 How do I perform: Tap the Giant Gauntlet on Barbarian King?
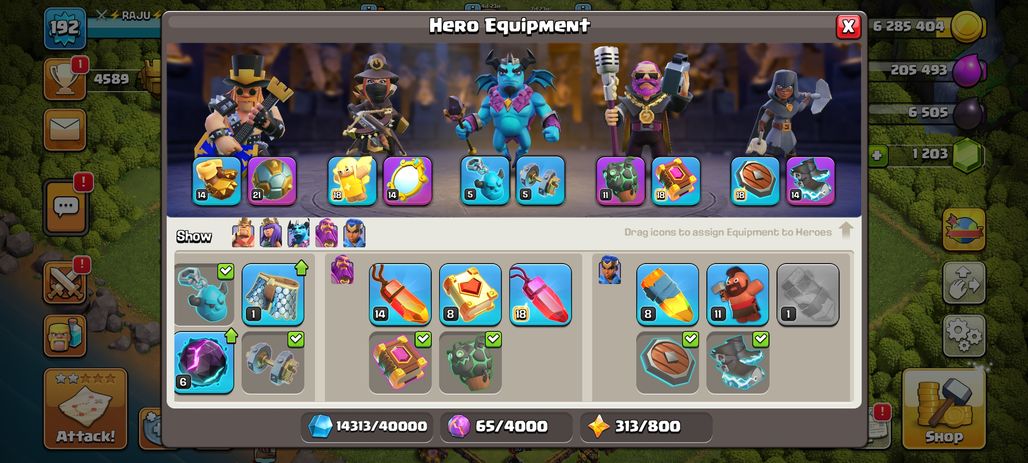(217, 180)
